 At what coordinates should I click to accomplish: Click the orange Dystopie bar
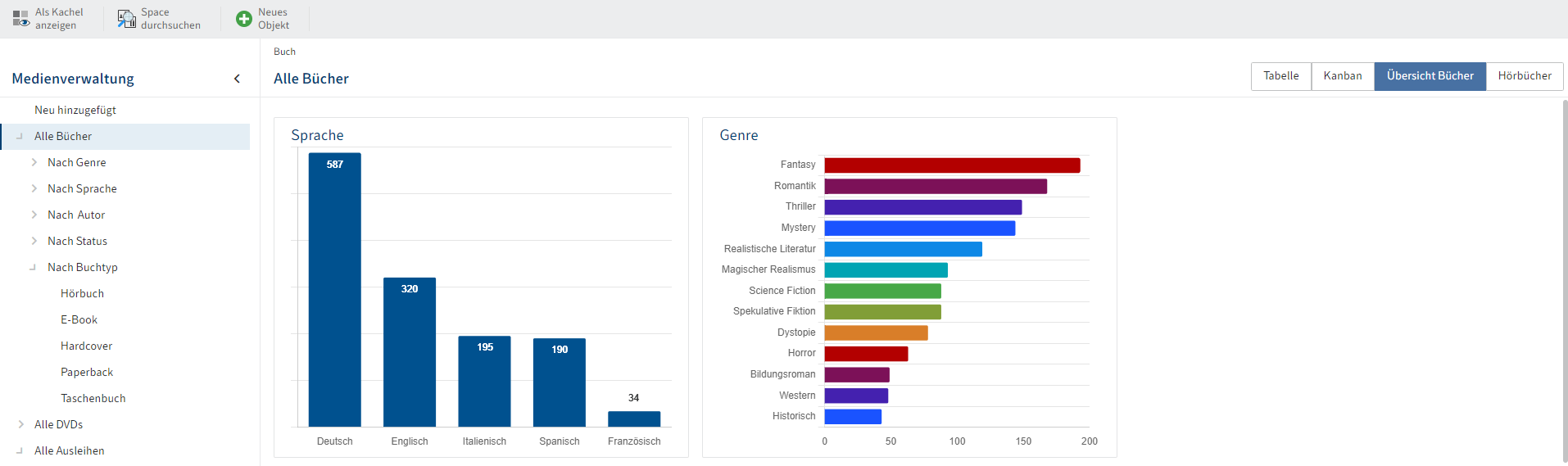[x=876, y=333]
